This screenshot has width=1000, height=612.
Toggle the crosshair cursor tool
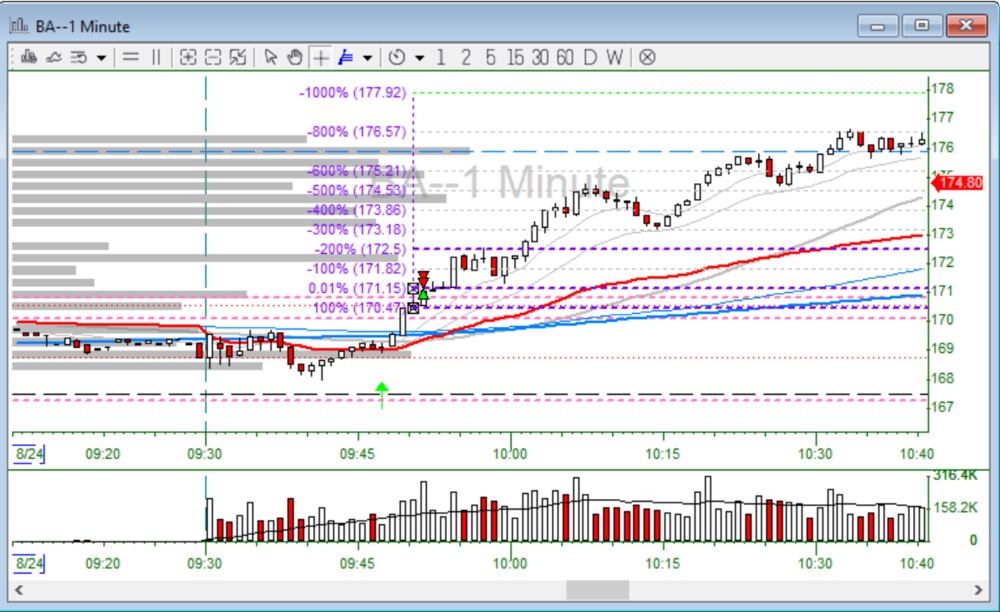tap(320, 57)
